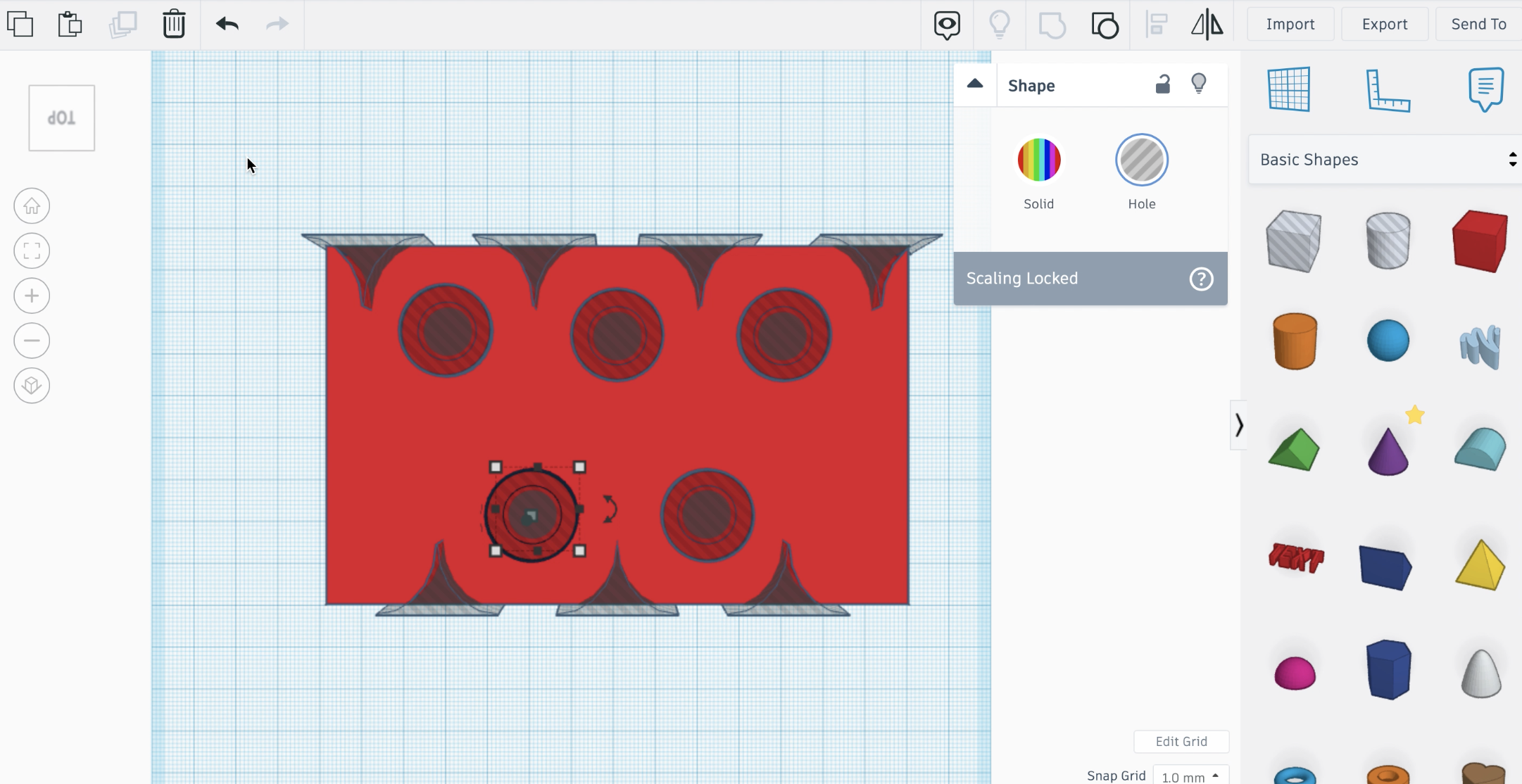Viewport: 1522px width, 784px height.
Task: Toggle the Show all lightbulb icon in toolbar
Action: pyautogui.click(x=1000, y=24)
